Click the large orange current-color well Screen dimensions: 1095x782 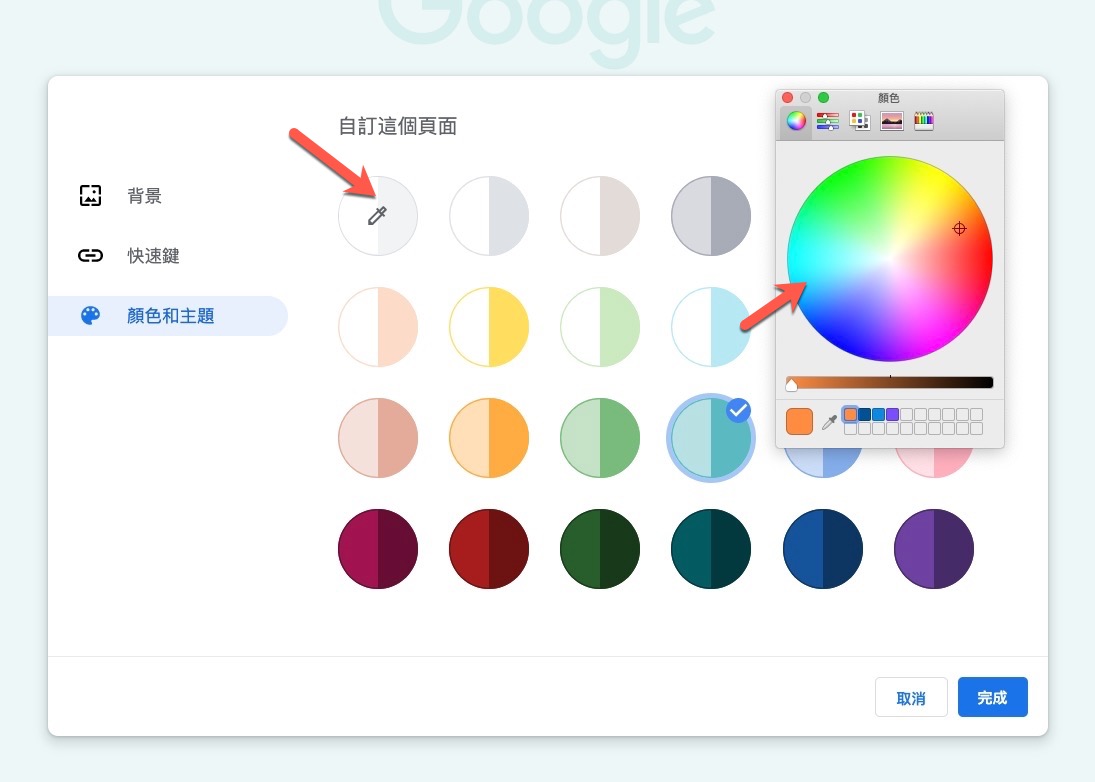(800, 422)
